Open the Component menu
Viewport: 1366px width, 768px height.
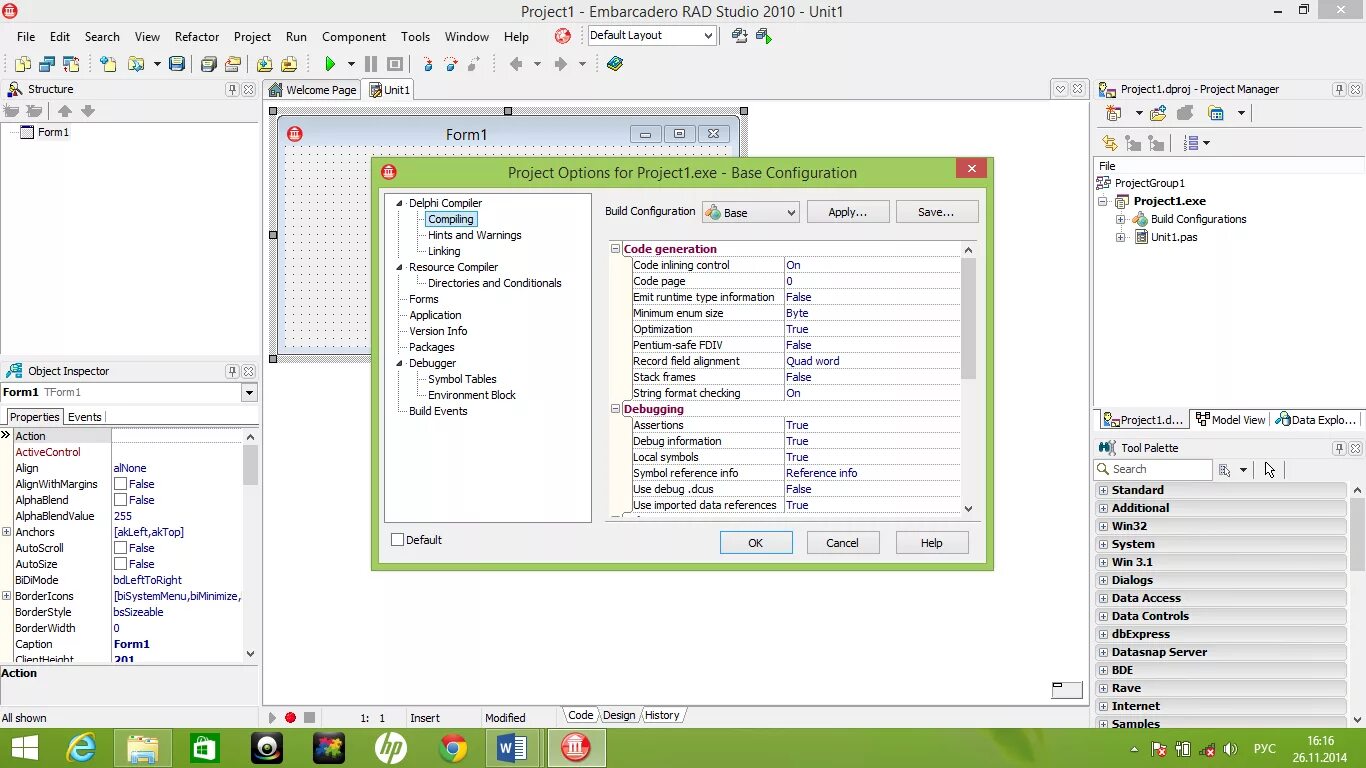[354, 37]
